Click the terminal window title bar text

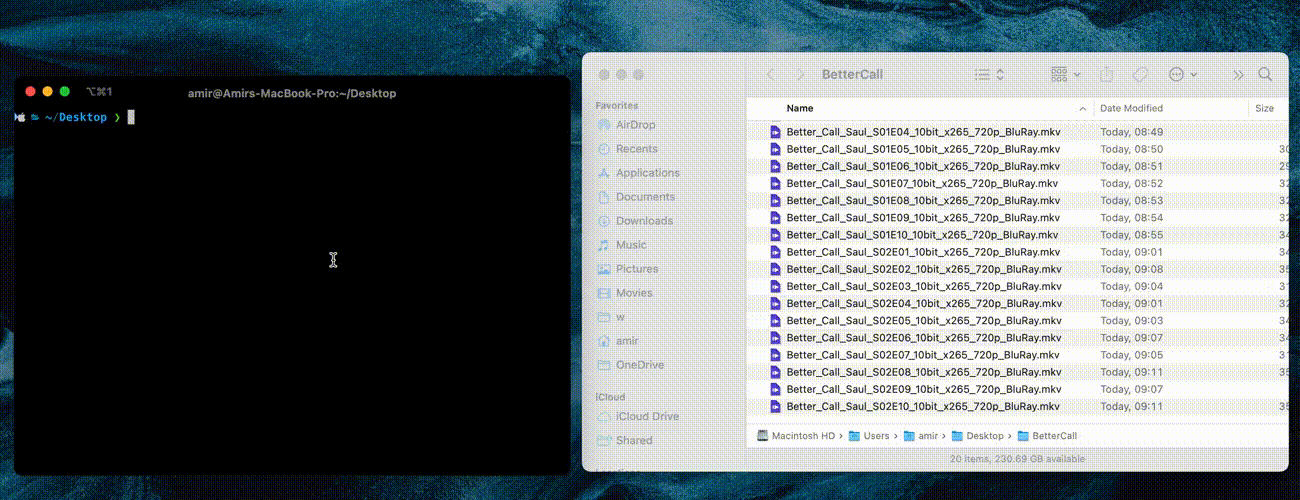[x=292, y=93]
